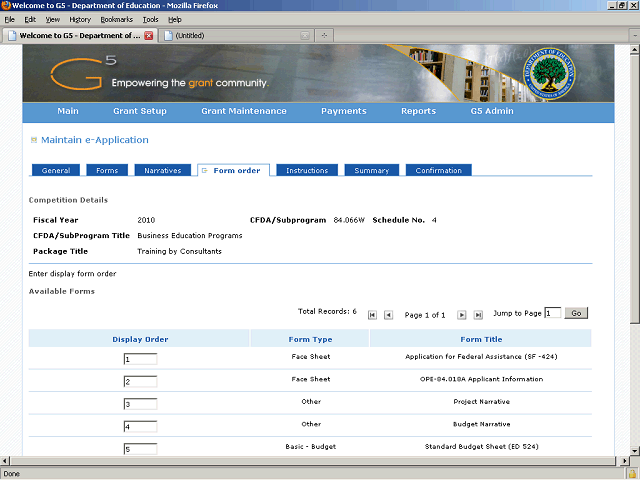Open the tab list dropdown arrow
Screen dimensions: 640x480
[635, 36]
